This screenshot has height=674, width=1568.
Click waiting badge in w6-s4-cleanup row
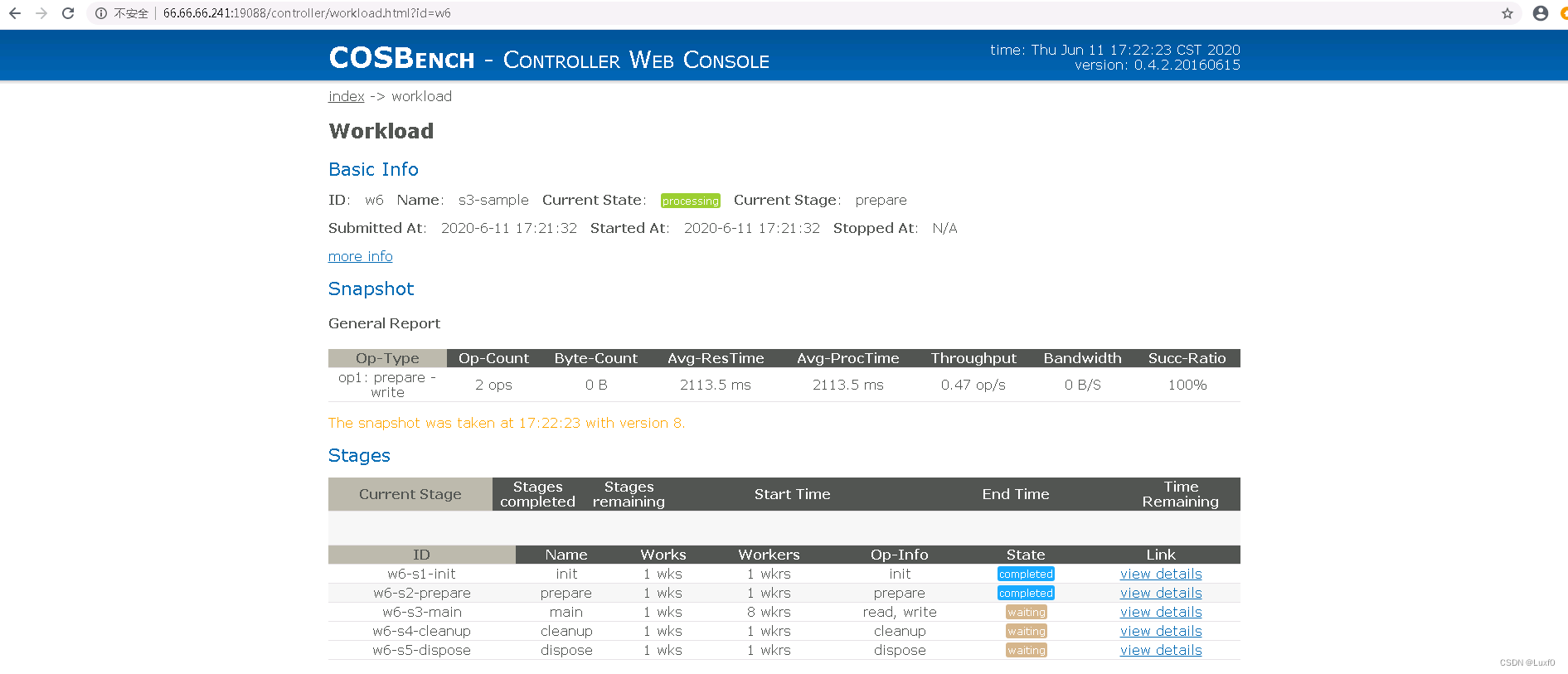[1027, 631]
